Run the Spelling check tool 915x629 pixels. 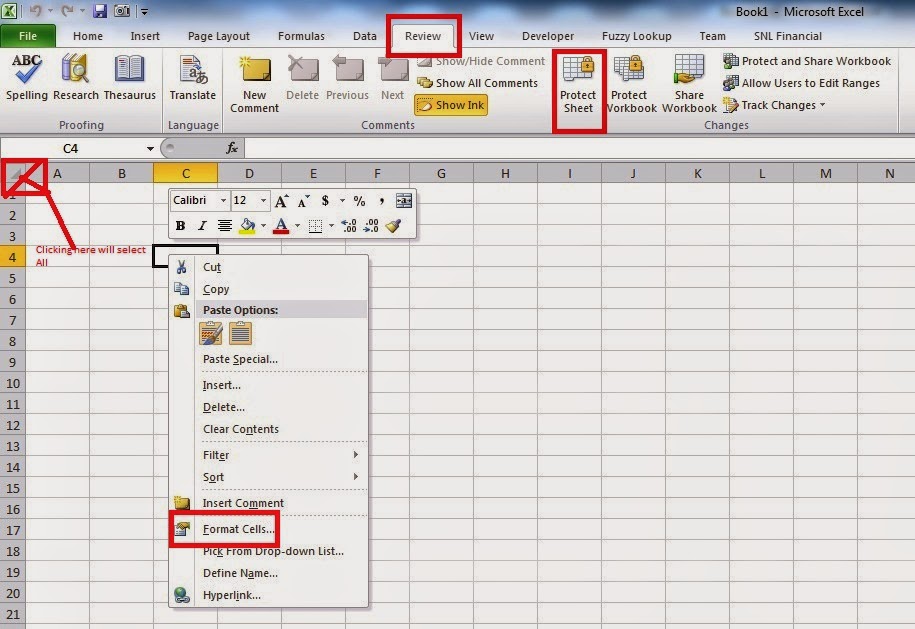click(26, 78)
